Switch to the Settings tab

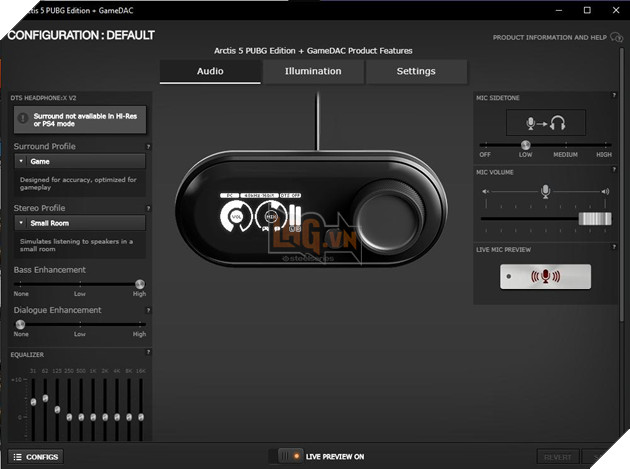[x=416, y=72]
